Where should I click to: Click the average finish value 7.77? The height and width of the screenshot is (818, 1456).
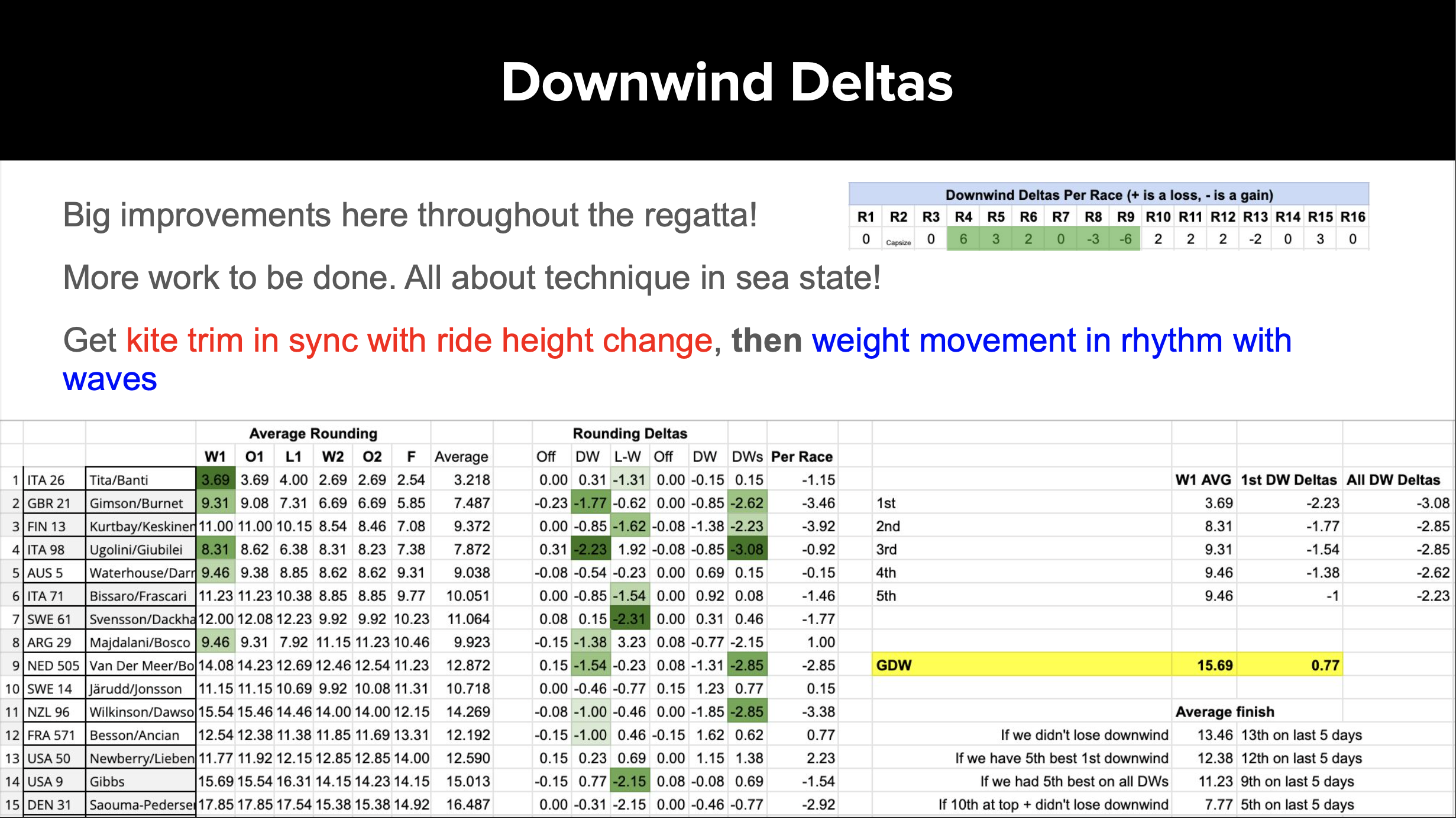(x=1204, y=804)
